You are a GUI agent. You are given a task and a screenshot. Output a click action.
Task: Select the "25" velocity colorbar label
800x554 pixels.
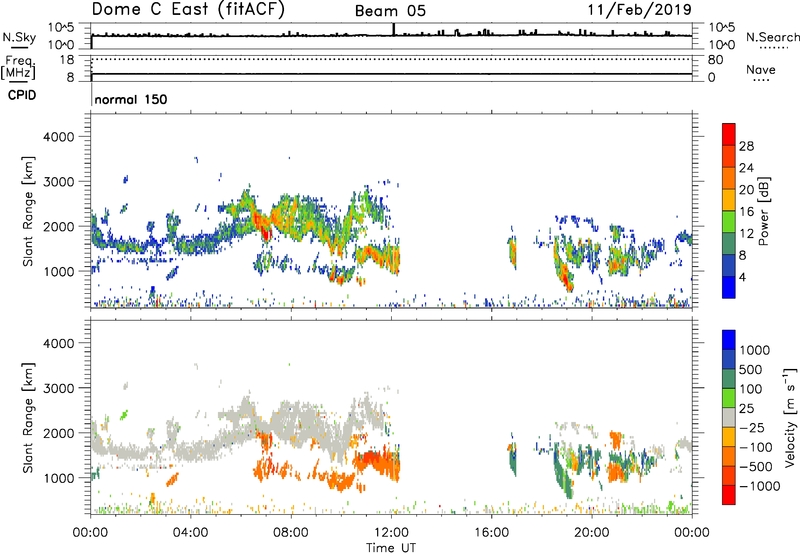[747, 409]
